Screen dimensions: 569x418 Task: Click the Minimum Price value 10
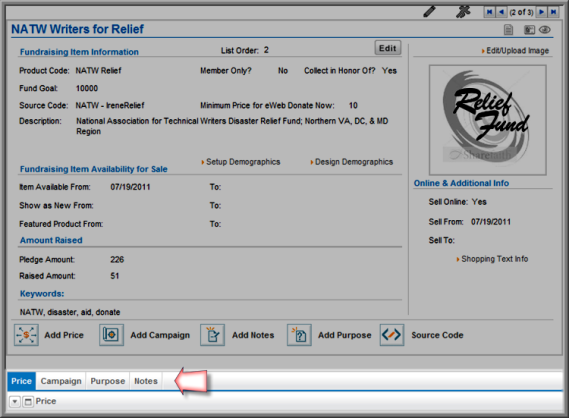point(353,106)
